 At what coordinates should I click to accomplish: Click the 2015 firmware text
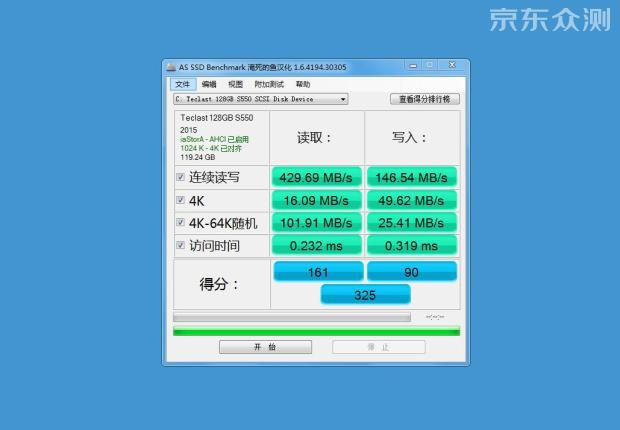tap(189, 130)
